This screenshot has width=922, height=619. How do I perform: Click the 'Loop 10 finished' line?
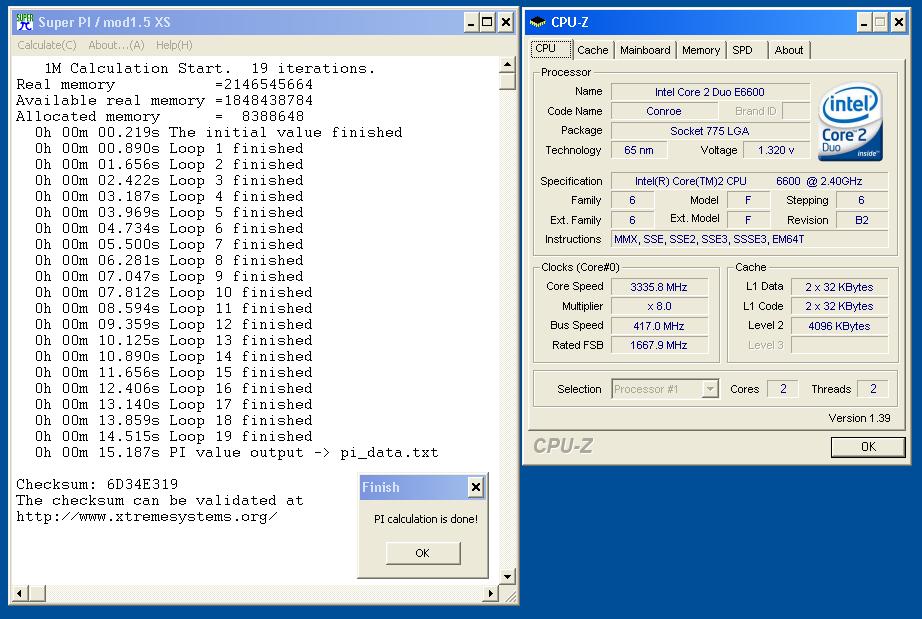click(x=174, y=293)
